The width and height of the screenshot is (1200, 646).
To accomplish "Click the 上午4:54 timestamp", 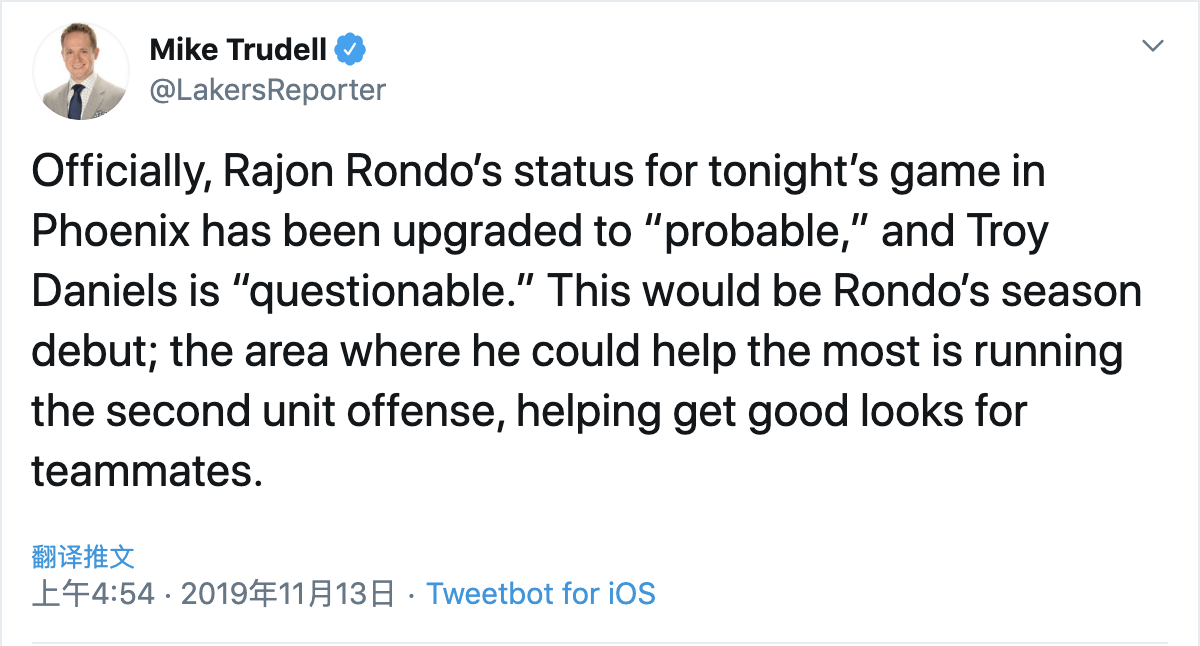I will point(93,593).
